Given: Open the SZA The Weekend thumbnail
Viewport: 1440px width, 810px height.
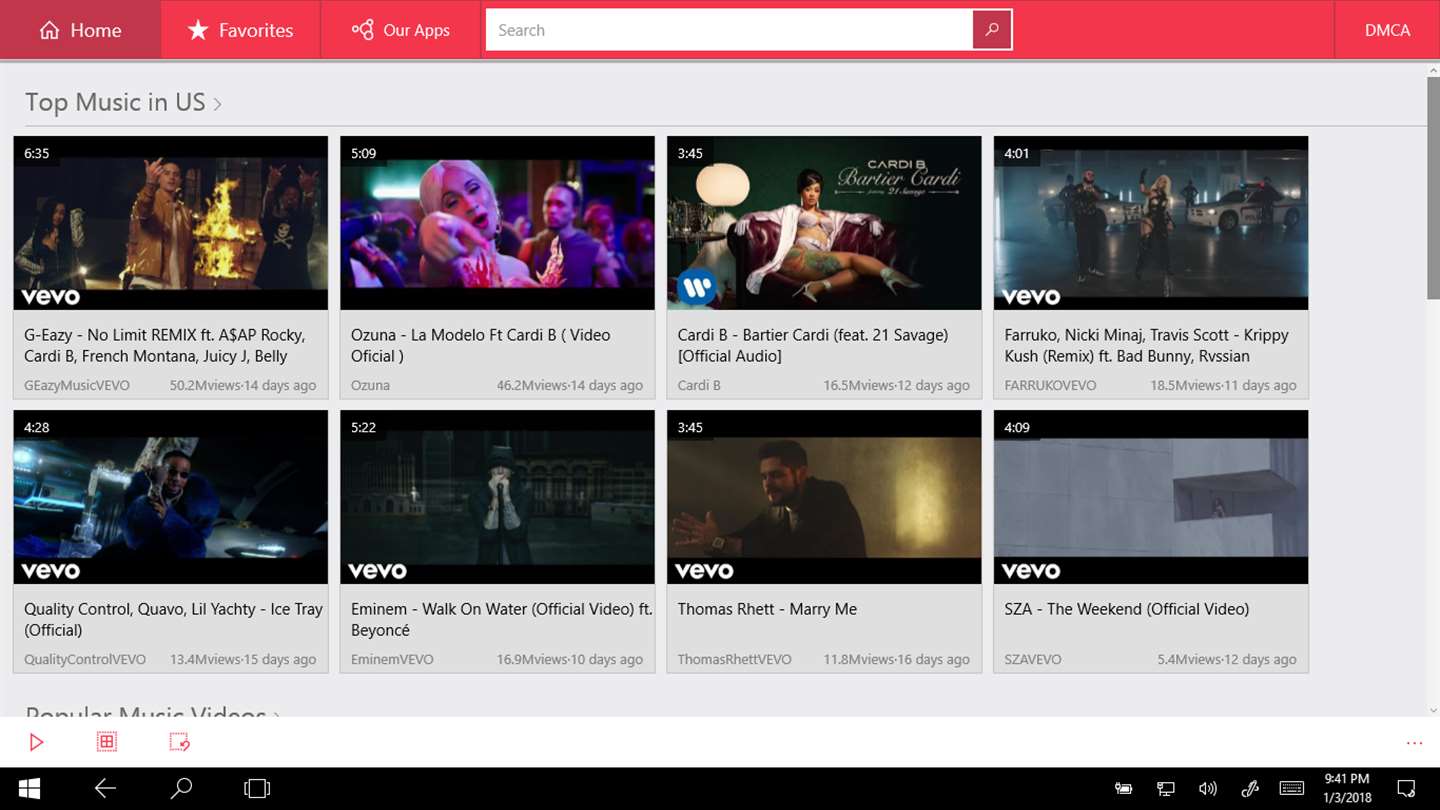Looking at the screenshot, I should click(x=1151, y=497).
